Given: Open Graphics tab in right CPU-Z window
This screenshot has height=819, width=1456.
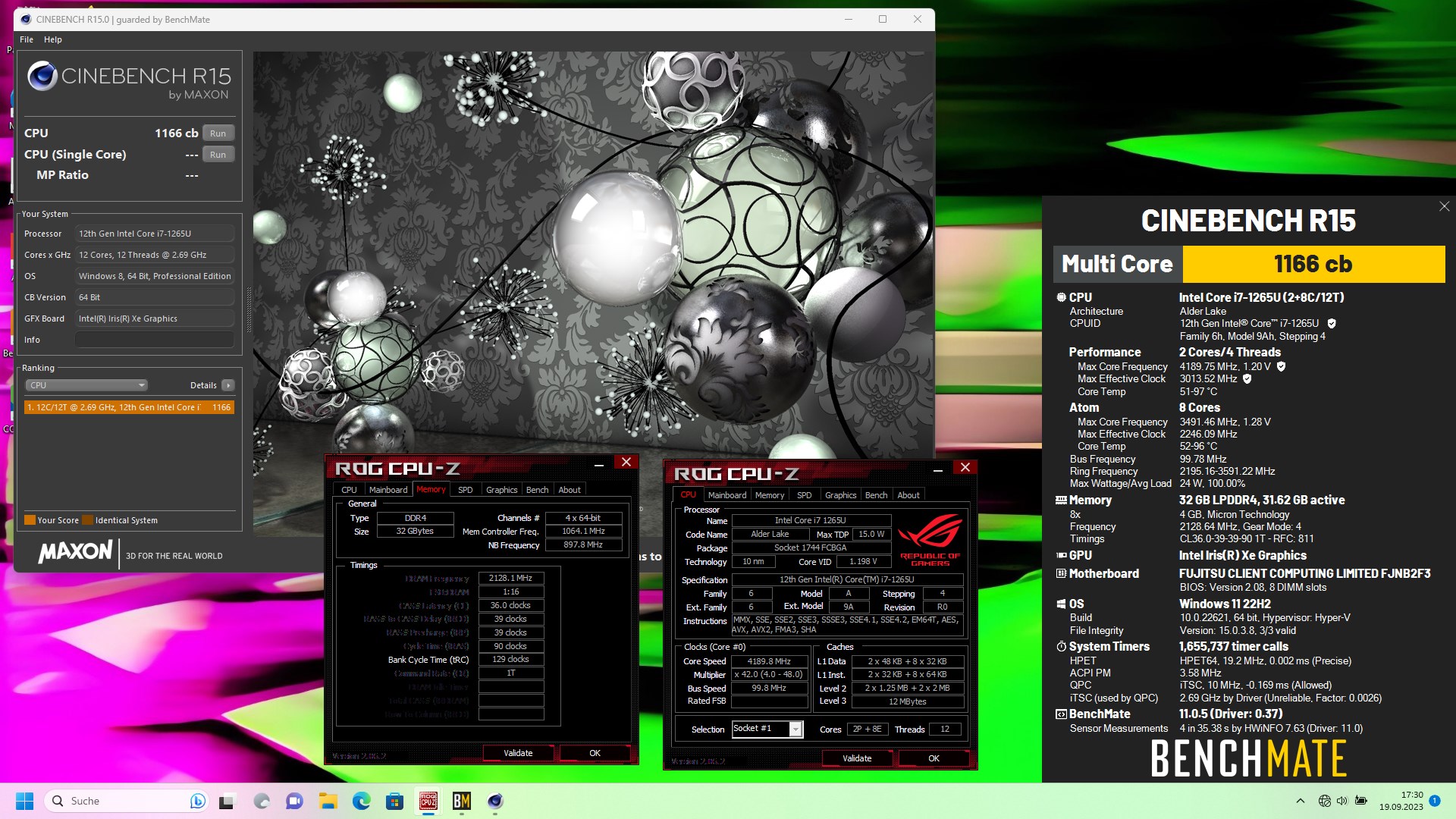Looking at the screenshot, I should click(x=841, y=495).
